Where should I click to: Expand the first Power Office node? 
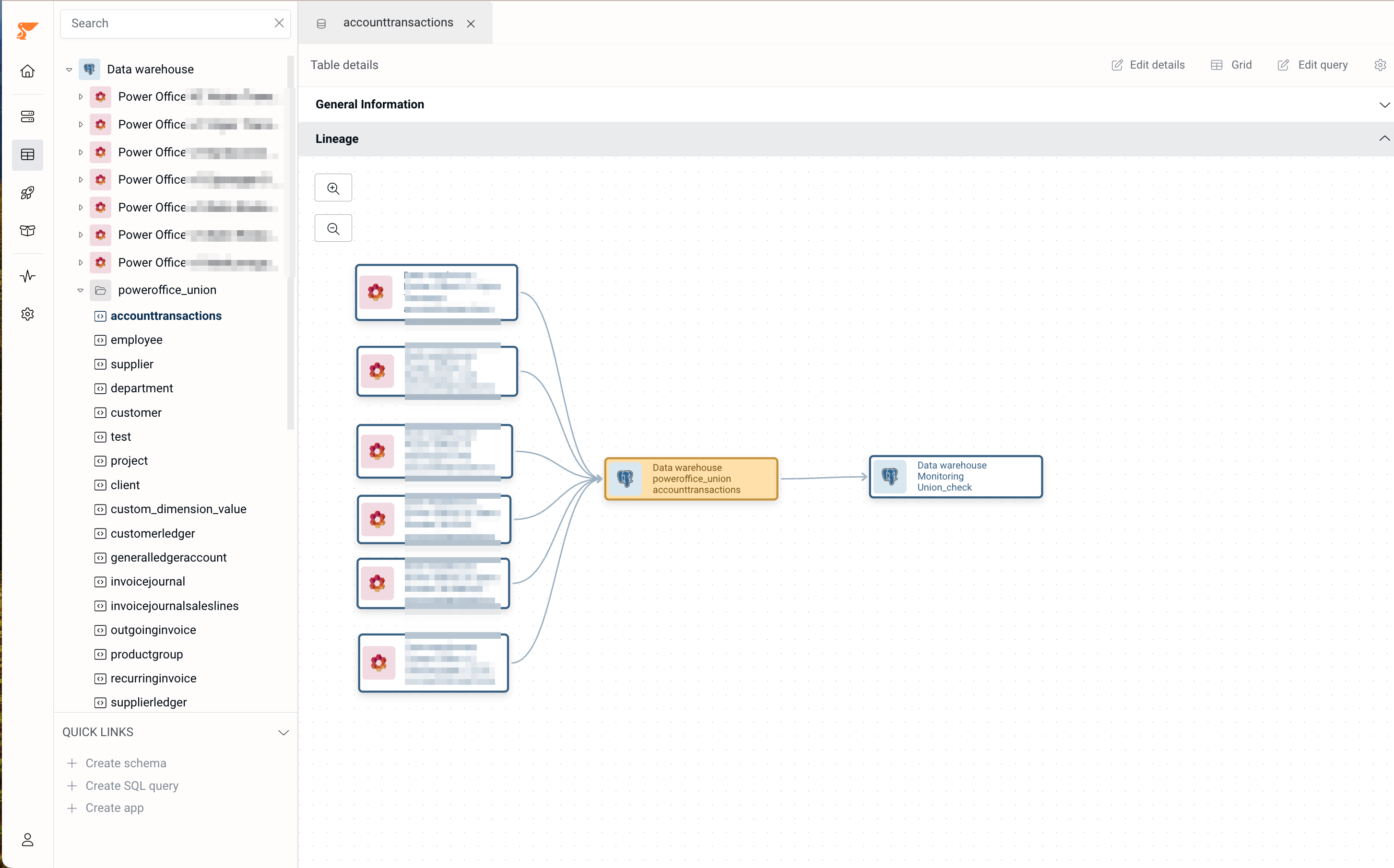click(x=81, y=96)
